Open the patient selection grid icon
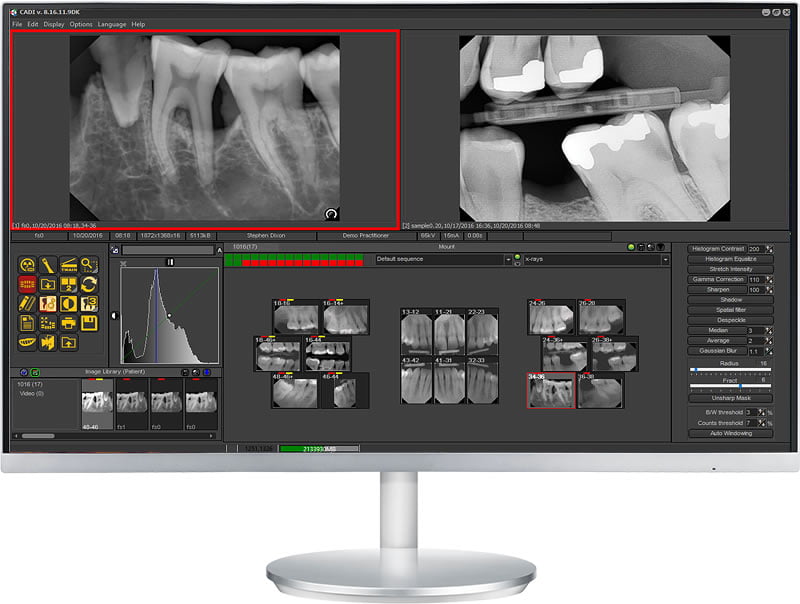This screenshot has width=800, height=604. point(68,284)
